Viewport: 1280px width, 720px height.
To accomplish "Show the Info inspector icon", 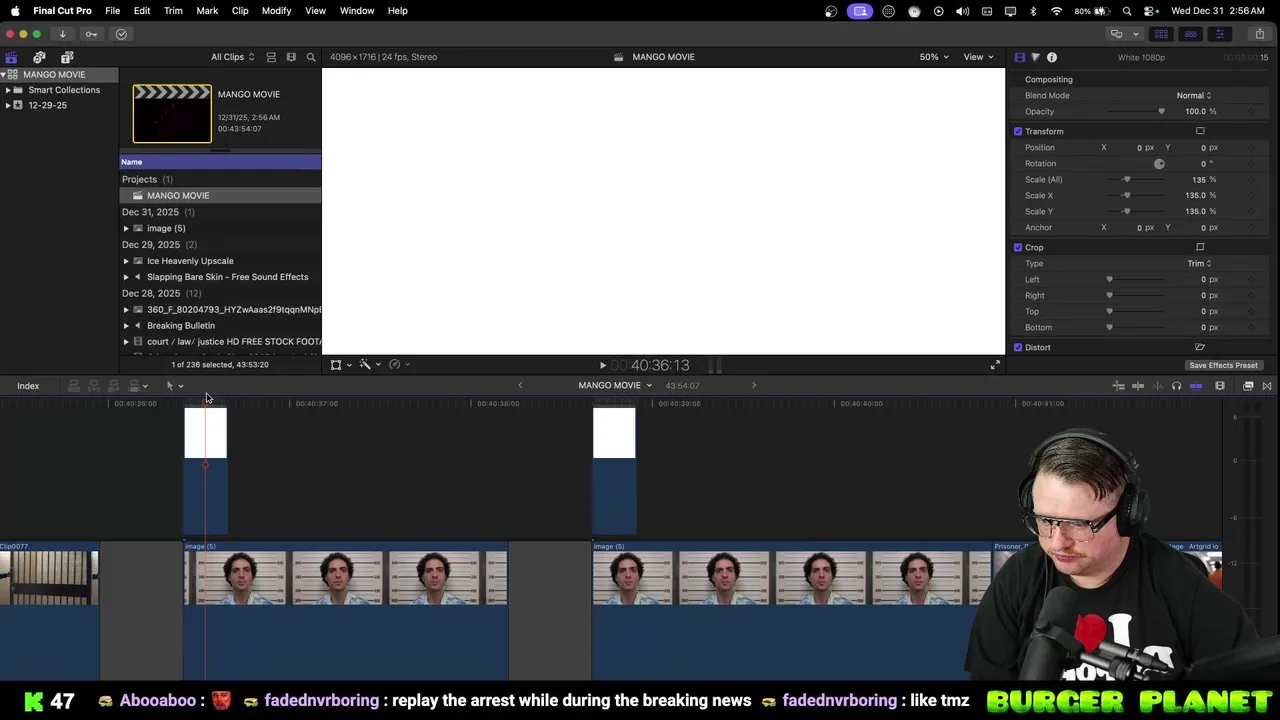I will 1052,57.
